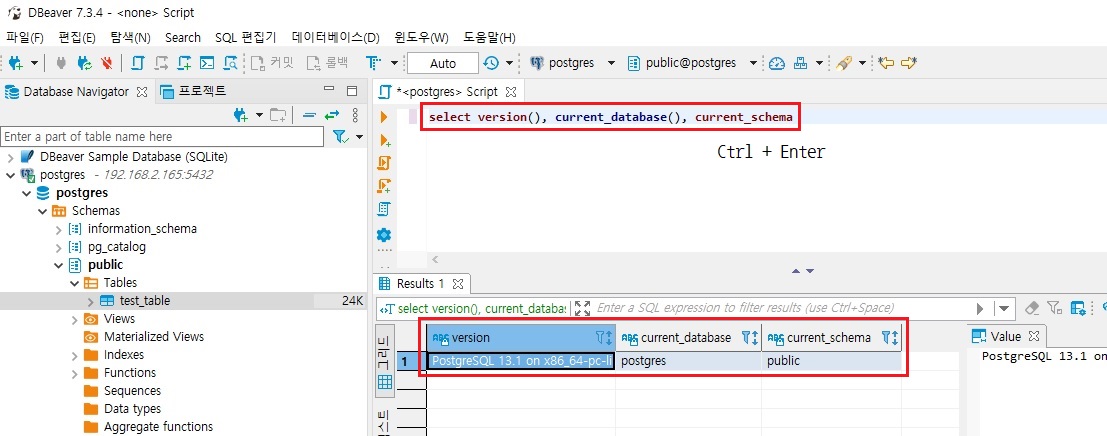Click the create folder icon in Navigator

click(x=279, y=115)
